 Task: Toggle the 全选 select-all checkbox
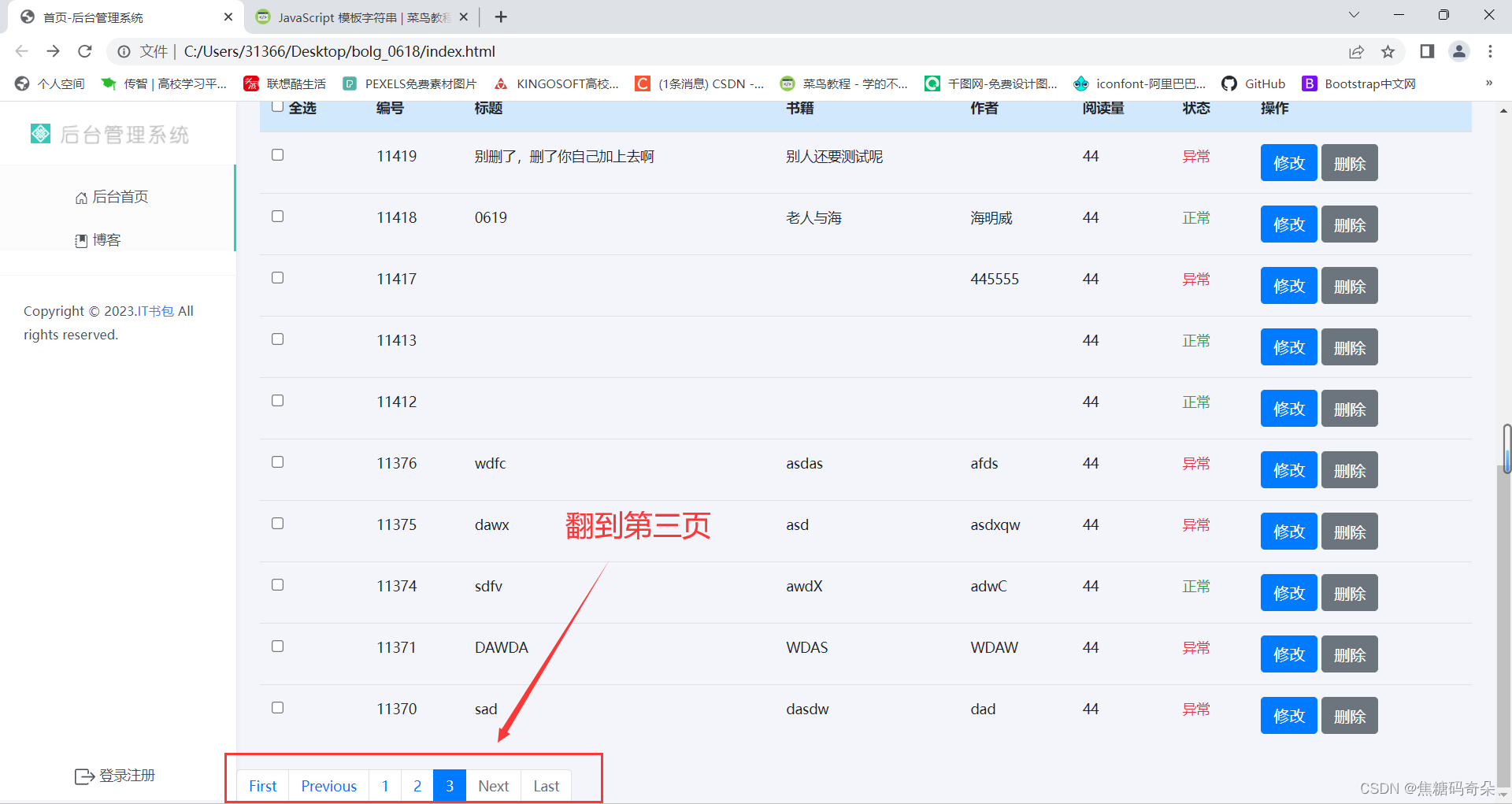tap(277, 106)
